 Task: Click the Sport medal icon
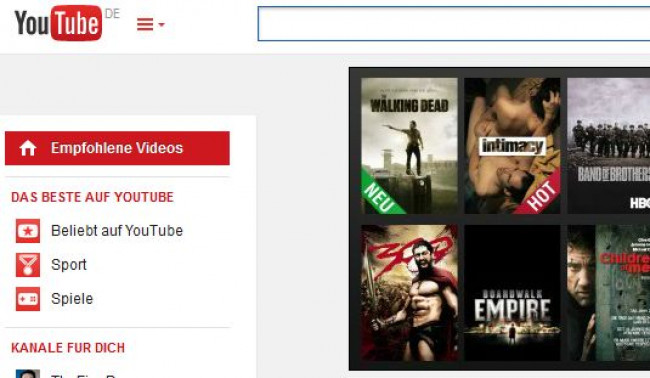(28, 265)
